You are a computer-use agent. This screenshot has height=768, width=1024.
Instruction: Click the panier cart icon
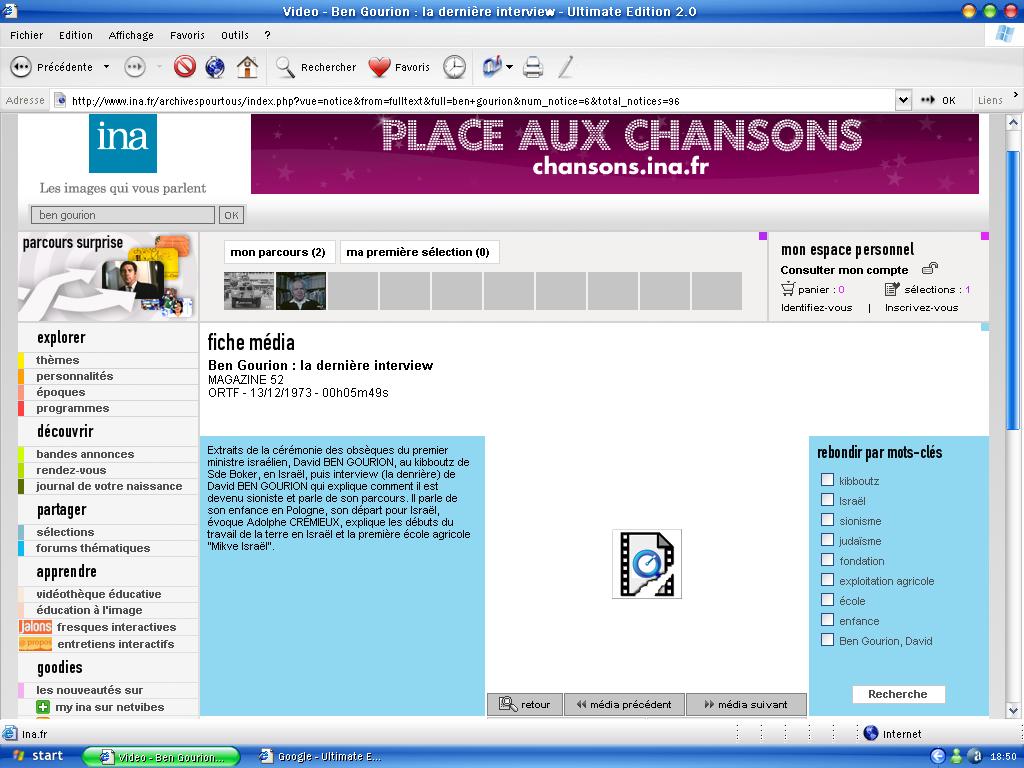tap(788, 289)
